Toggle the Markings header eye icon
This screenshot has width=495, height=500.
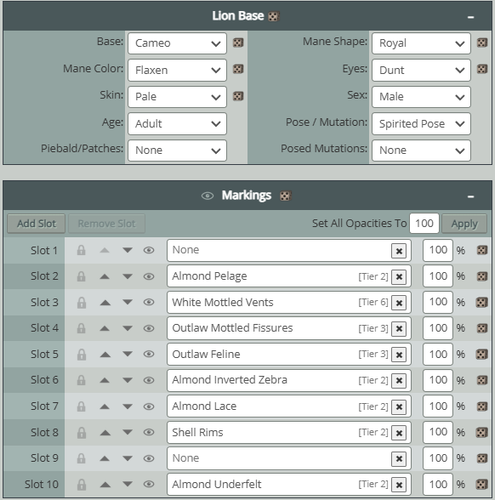click(207, 196)
